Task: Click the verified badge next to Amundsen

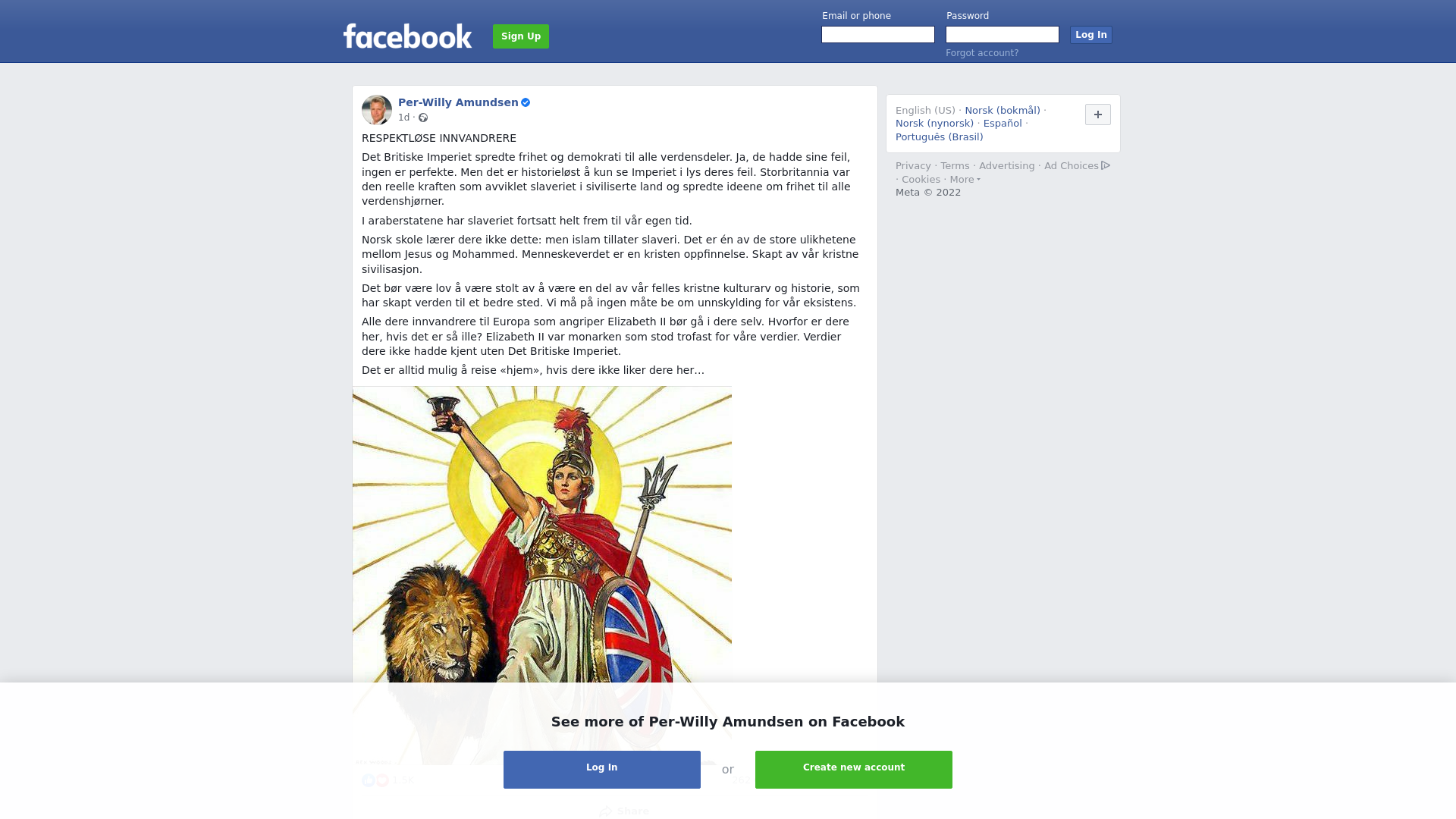Action: click(526, 102)
